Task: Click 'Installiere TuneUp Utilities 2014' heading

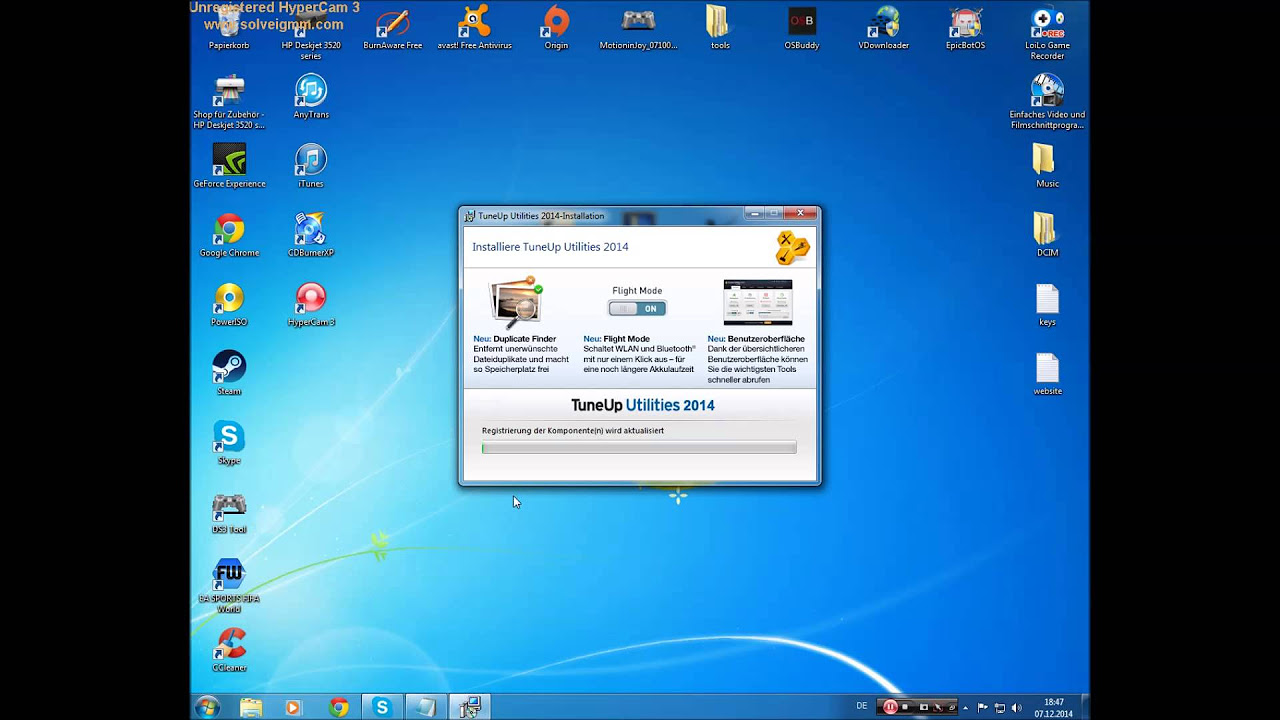Action: 550,247
